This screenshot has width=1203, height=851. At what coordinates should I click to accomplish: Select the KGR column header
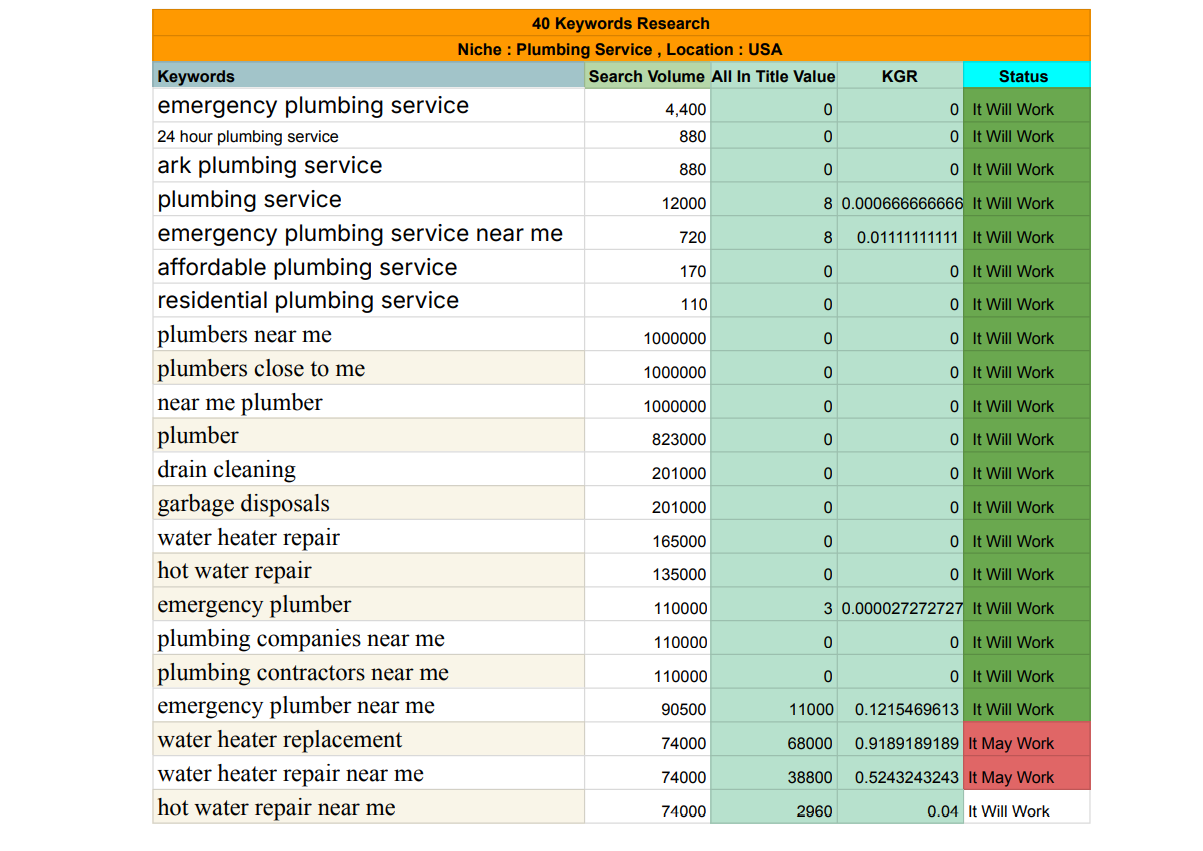pos(899,76)
